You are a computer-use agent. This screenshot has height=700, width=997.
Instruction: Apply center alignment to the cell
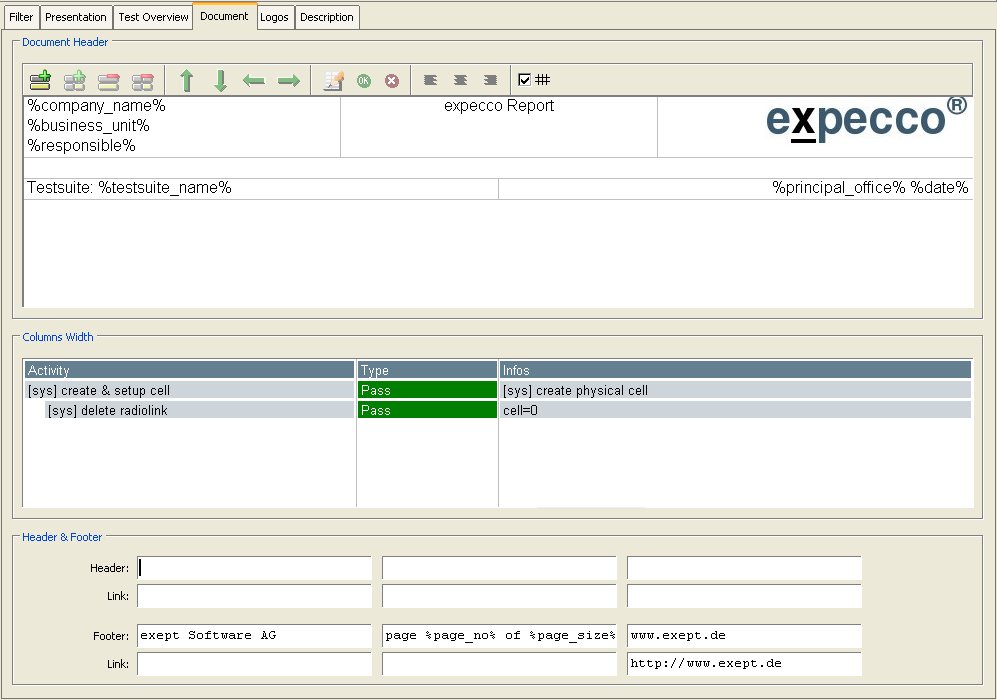(460, 80)
